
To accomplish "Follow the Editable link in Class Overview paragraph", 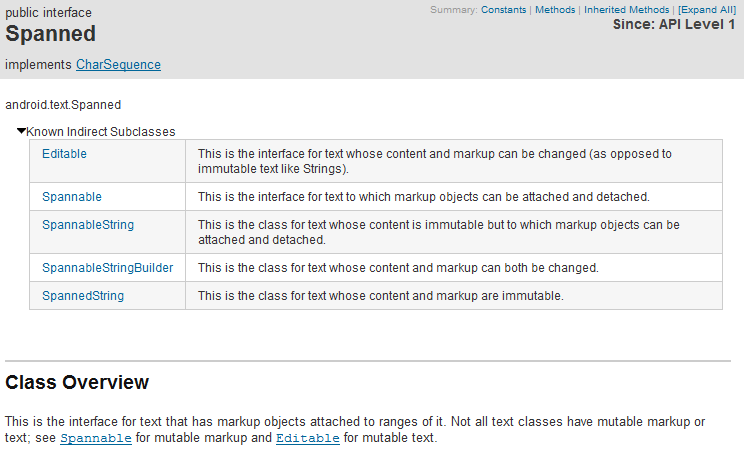I will coord(307,439).
